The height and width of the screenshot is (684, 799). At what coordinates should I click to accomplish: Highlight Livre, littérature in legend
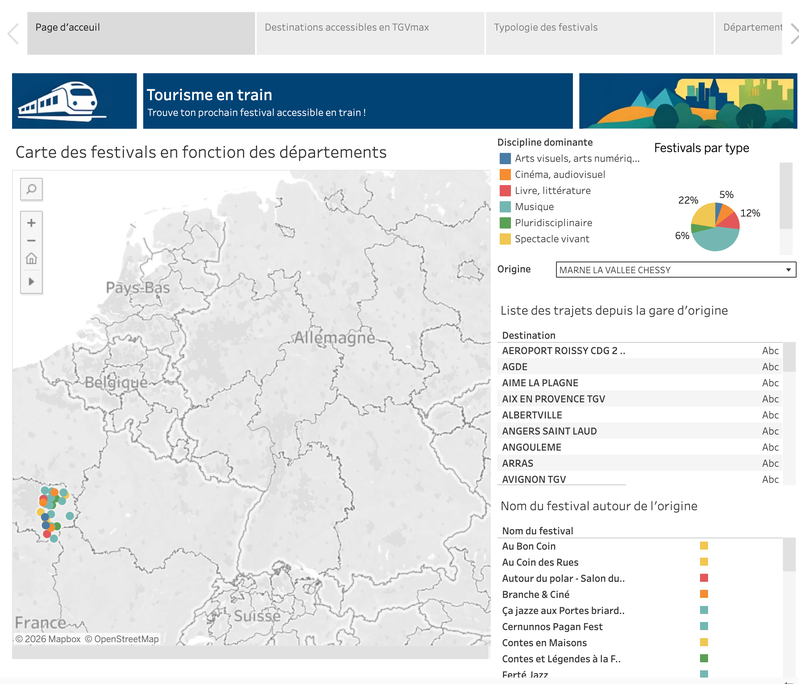pos(552,191)
